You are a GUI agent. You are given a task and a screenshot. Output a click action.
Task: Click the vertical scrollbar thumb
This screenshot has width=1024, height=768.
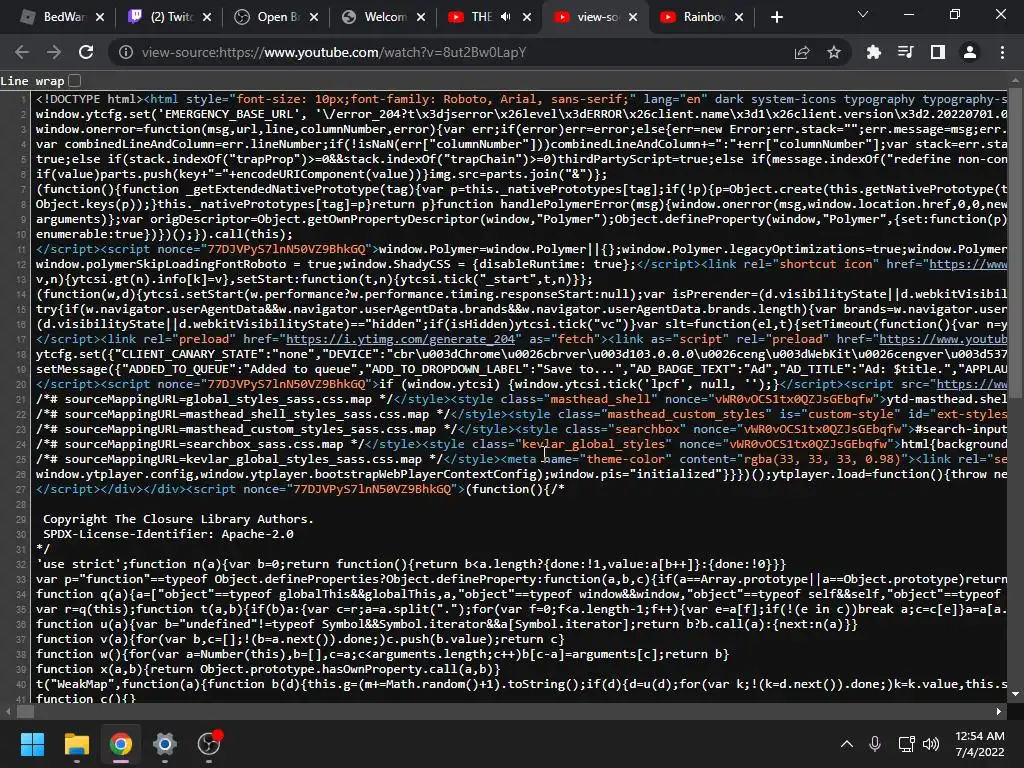[x=1015, y=242]
